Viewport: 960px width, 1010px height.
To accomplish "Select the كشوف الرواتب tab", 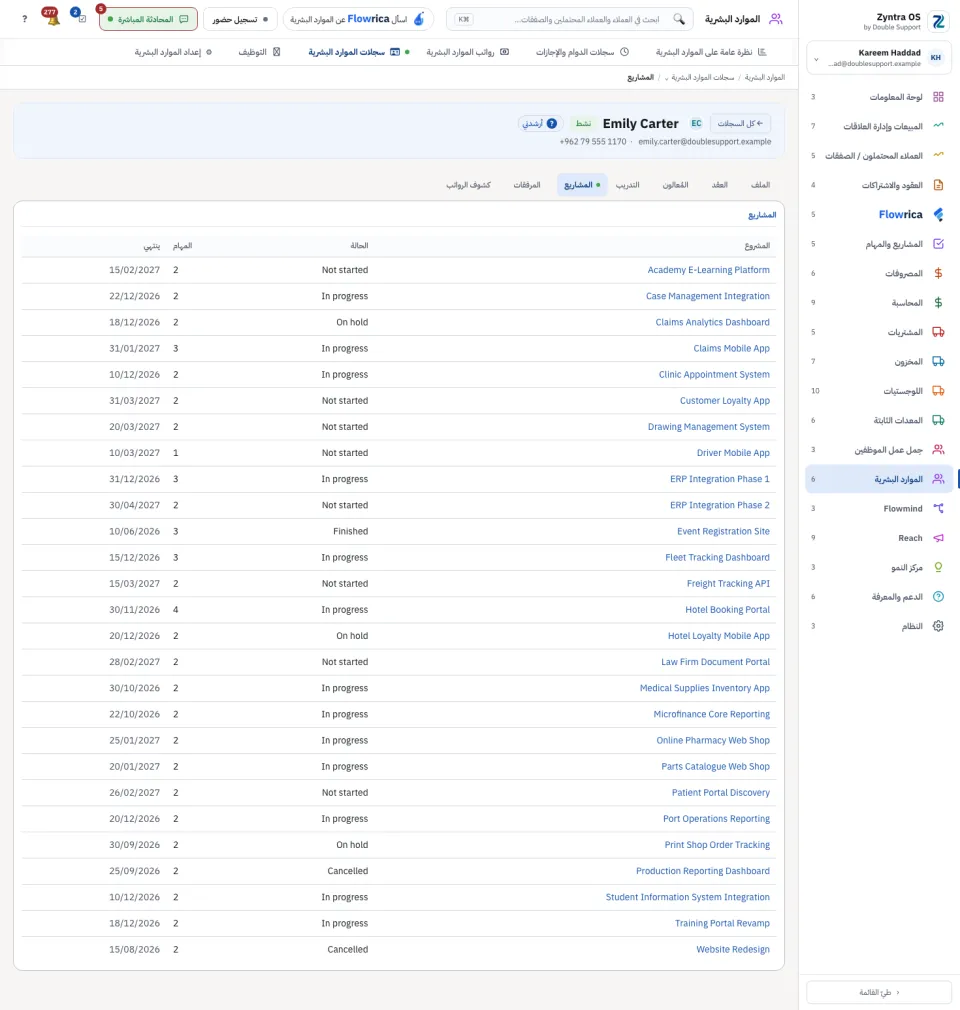I will (x=468, y=185).
